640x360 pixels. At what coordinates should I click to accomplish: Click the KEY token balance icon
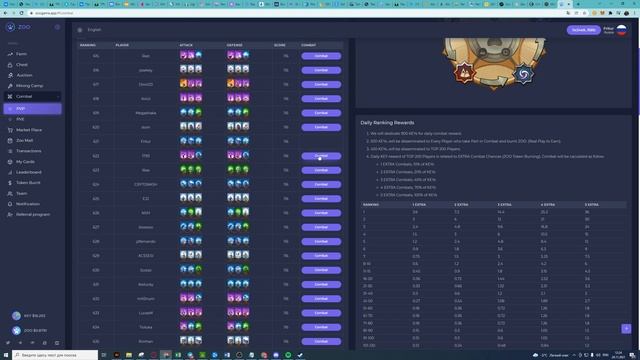point(16,316)
